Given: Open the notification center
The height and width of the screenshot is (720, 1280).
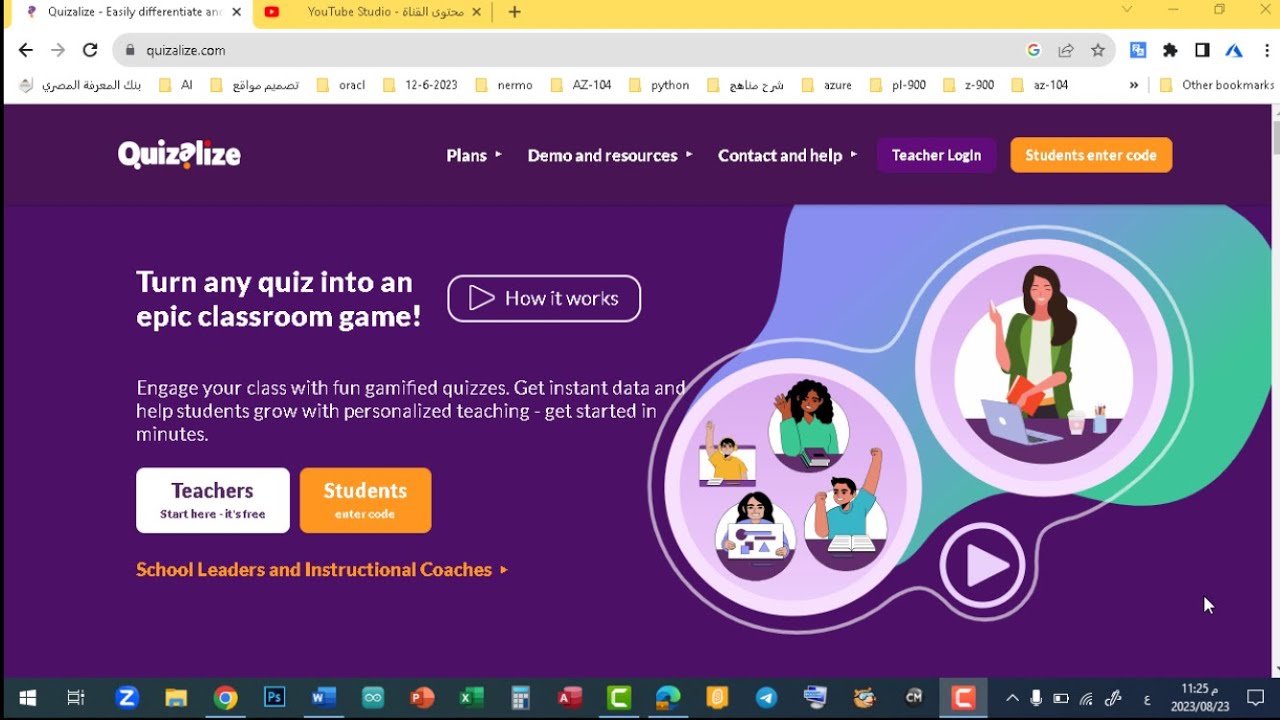Looking at the screenshot, I should click(x=1255, y=698).
